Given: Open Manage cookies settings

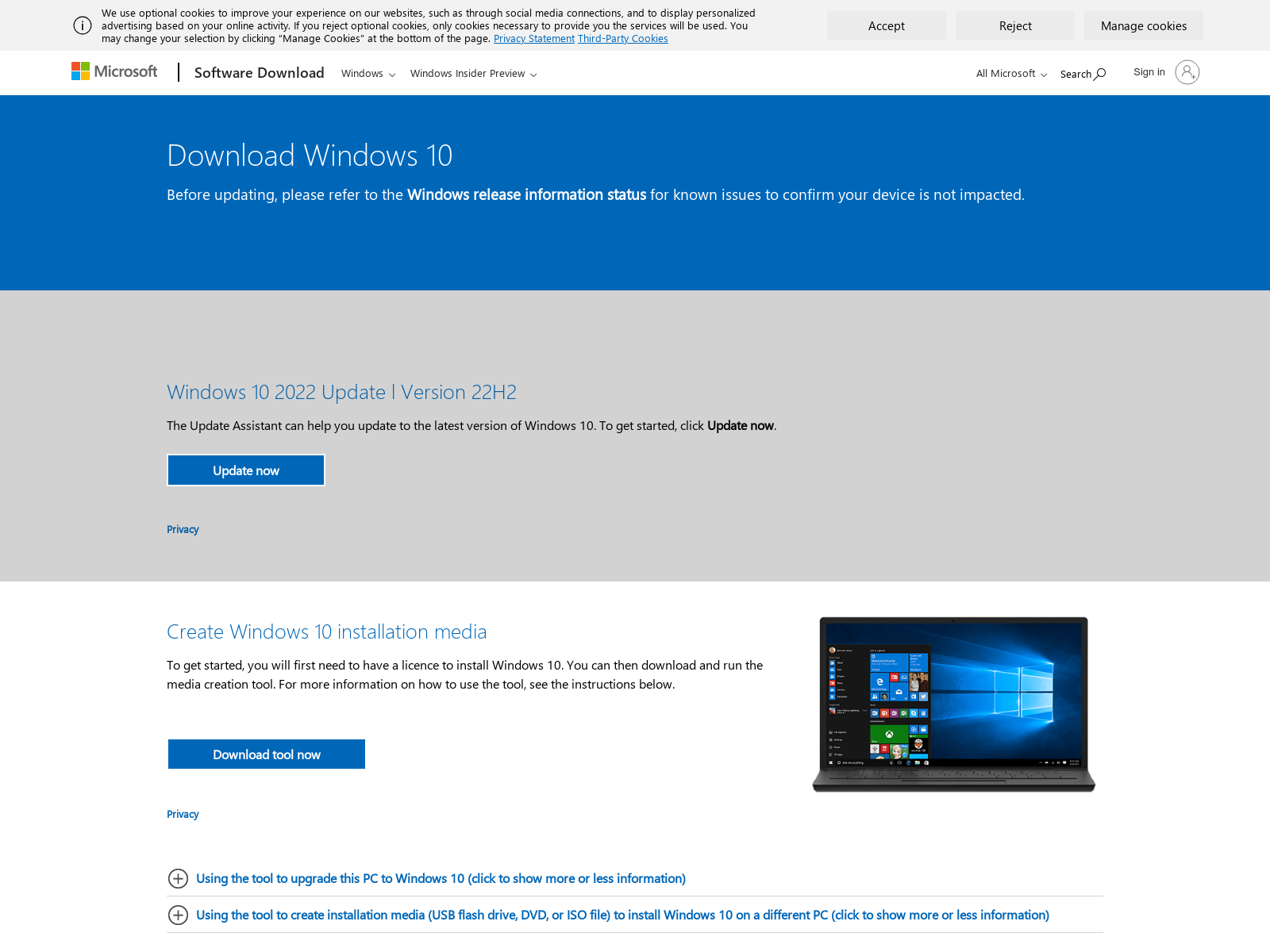Looking at the screenshot, I should 1144,25.
